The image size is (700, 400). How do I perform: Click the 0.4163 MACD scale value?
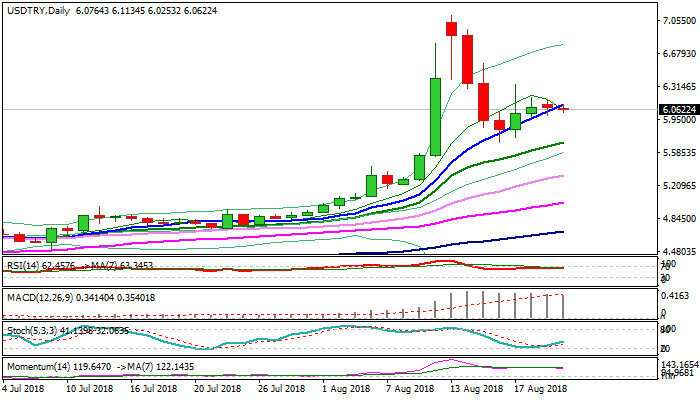pos(678,296)
